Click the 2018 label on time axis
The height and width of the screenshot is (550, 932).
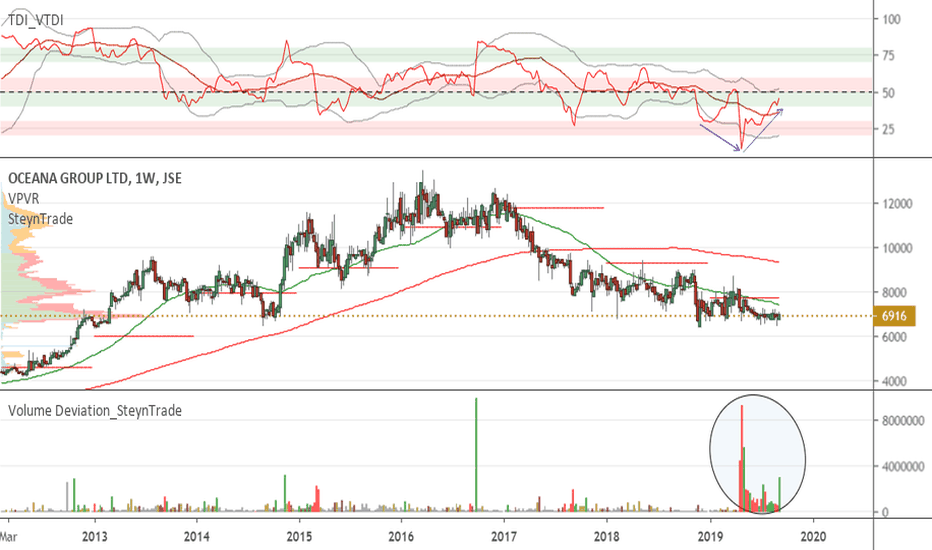point(606,536)
